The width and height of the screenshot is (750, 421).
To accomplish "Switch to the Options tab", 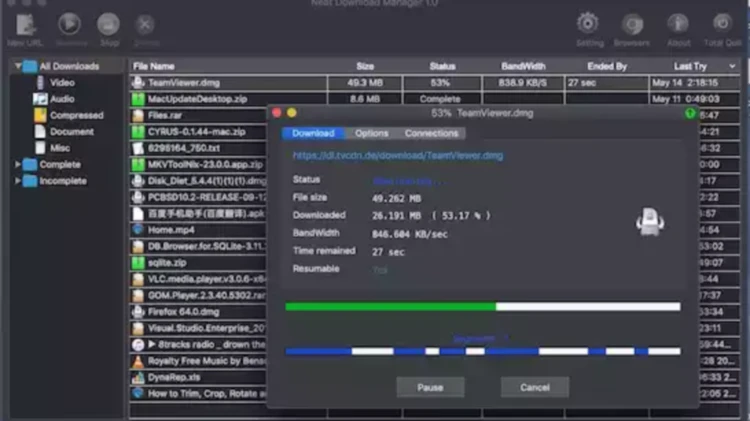I will pyautogui.click(x=371, y=133).
